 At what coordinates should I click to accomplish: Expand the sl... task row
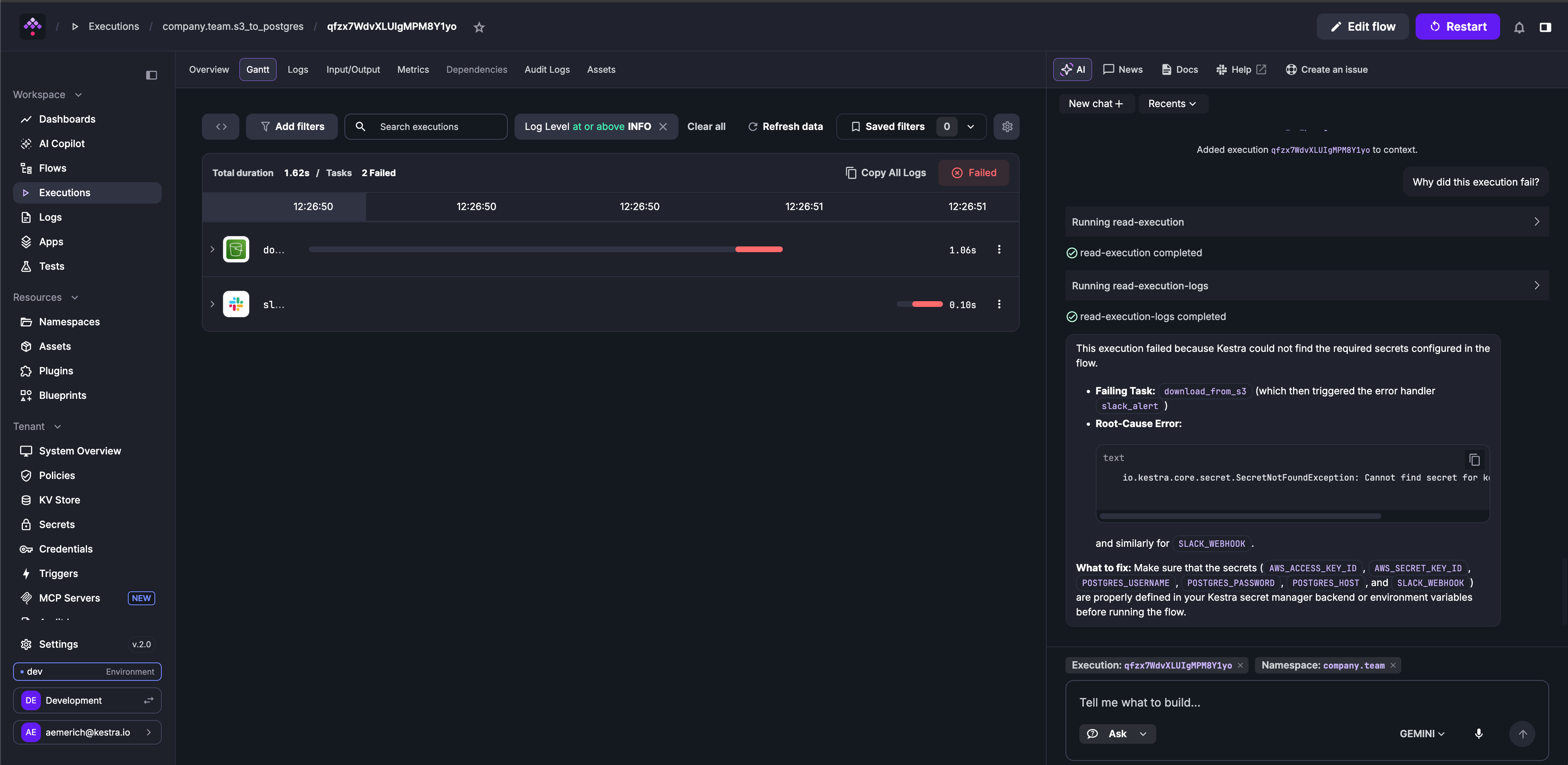212,304
